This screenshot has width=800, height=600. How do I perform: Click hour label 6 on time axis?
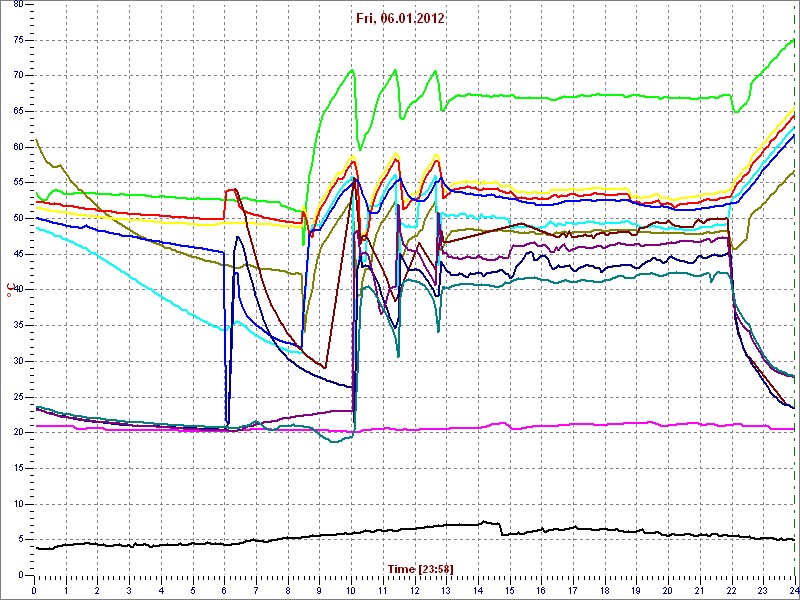point(224,589)
